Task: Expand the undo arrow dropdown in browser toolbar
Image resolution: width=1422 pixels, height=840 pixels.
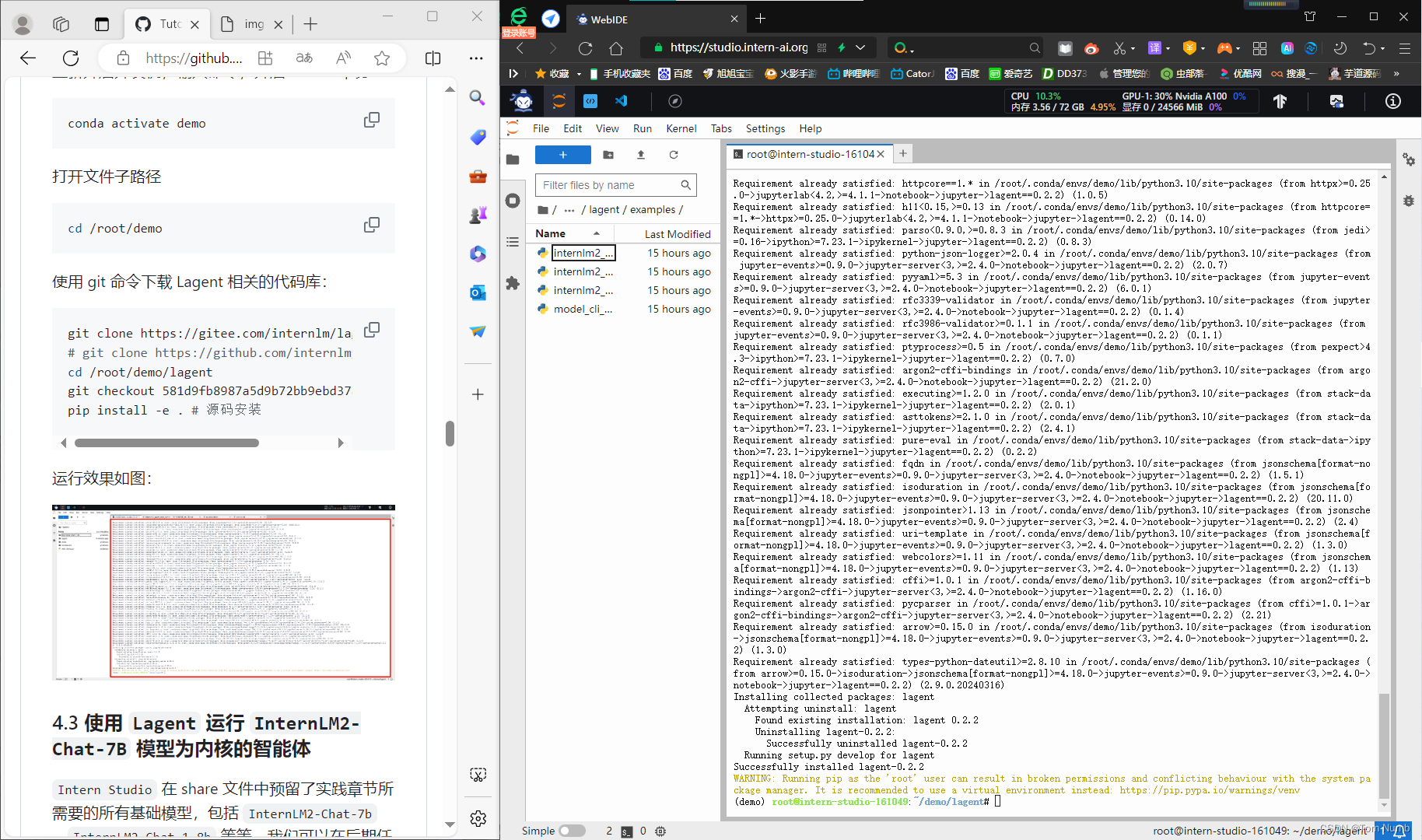Action: [x=1382, y=48]
